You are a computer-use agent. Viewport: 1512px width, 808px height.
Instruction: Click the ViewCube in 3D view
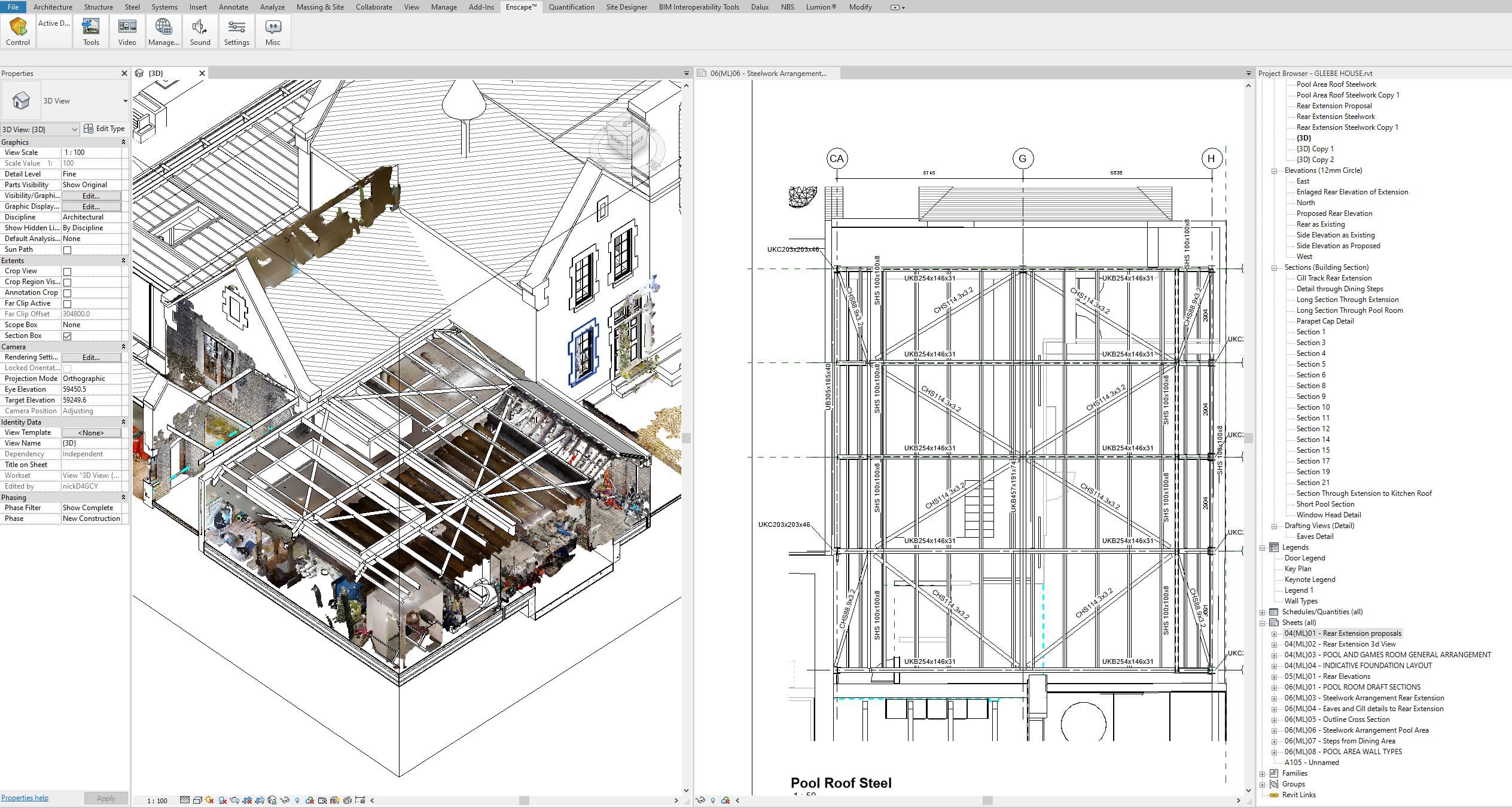(x=626, y=139)
